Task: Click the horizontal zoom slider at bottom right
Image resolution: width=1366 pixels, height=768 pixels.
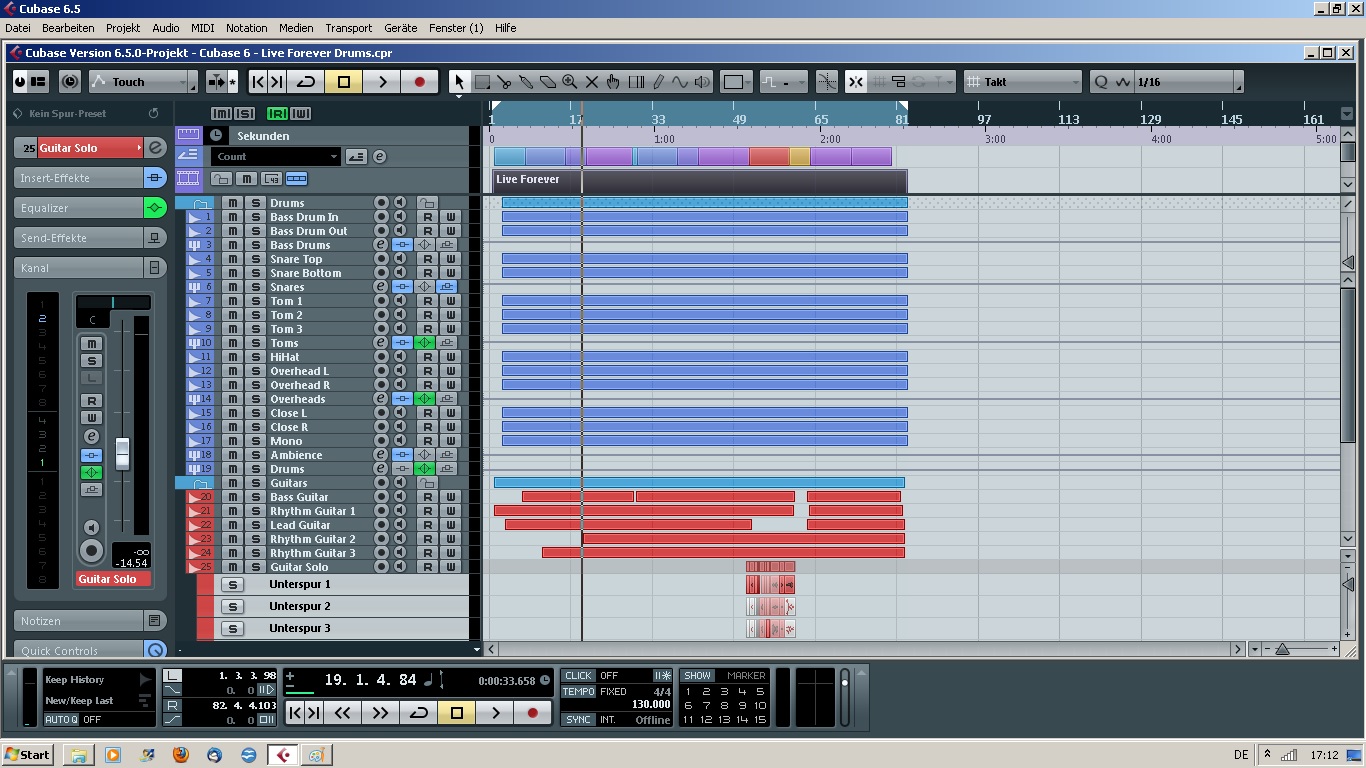Action: point(1282,649)
